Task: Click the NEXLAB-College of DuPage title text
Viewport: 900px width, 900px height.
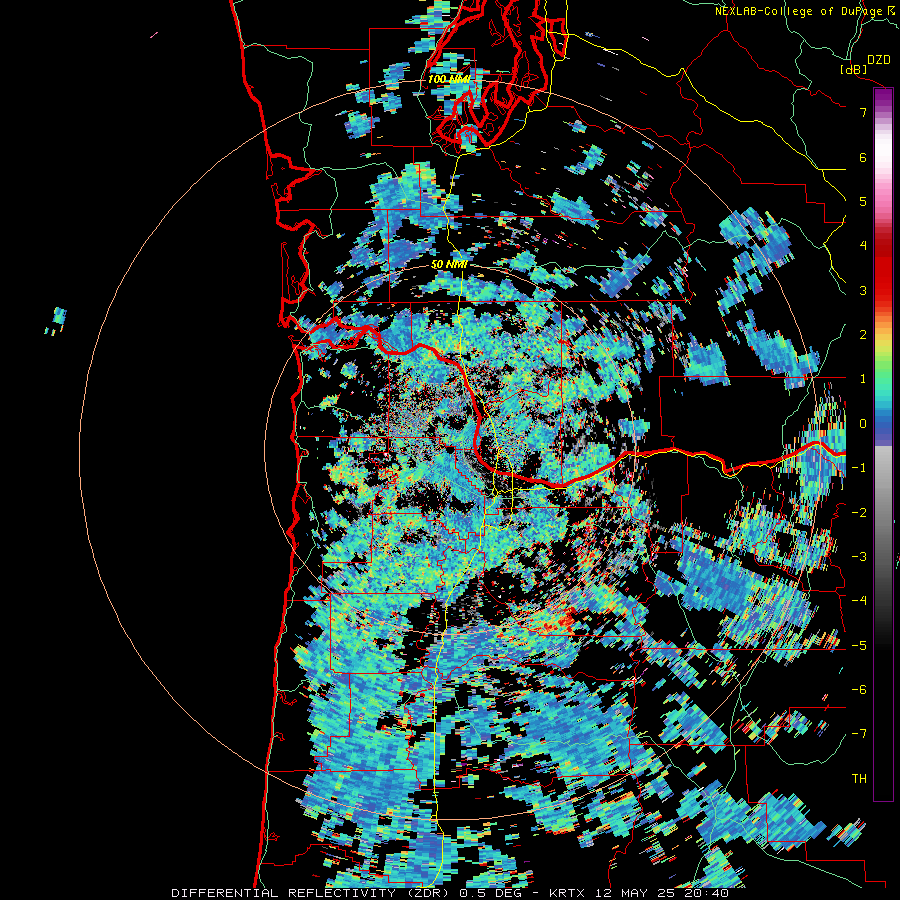Action: click(x=799, y=11)
